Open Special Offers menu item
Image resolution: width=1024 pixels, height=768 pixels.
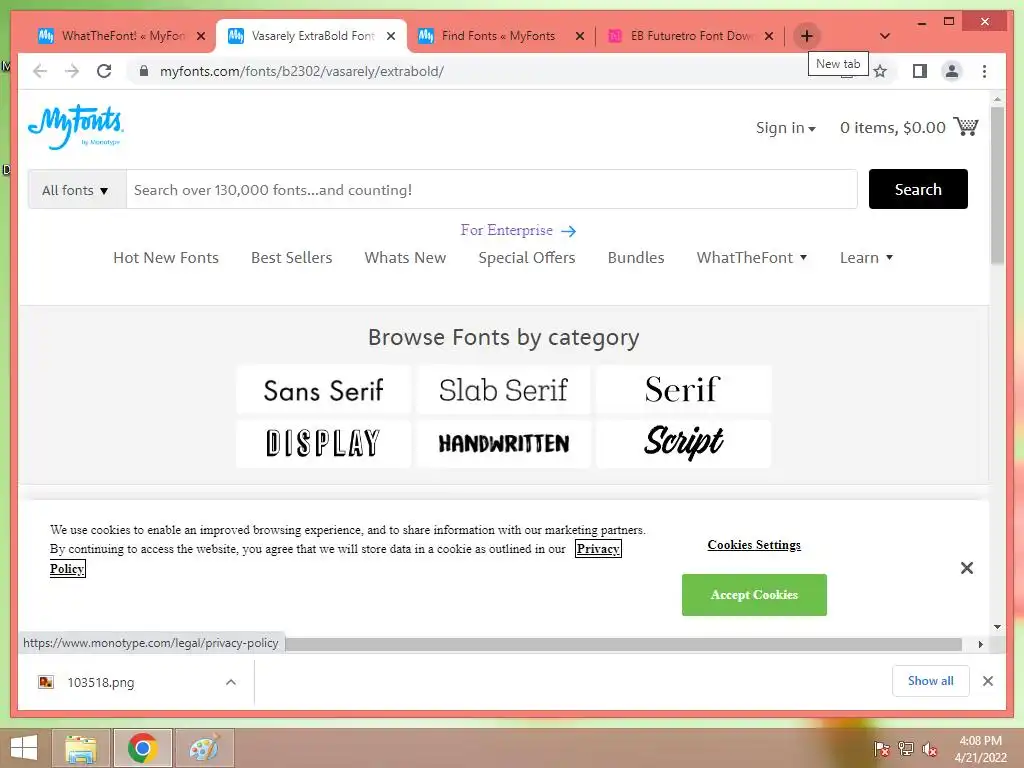(x=526, y=258)
